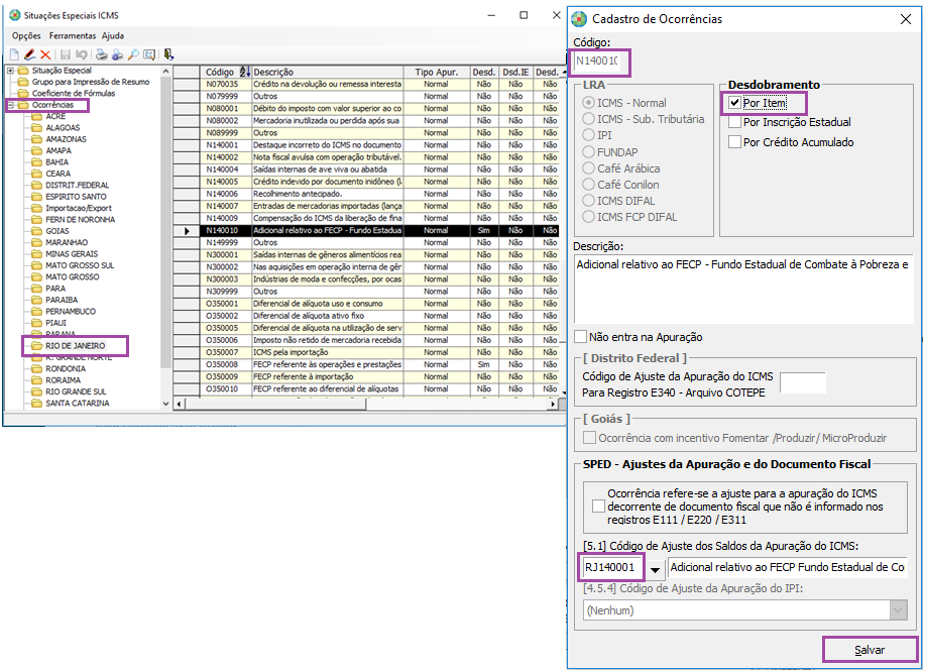
Task: Click the Exit door toolbar icon
Action: (x=169, y=55)
